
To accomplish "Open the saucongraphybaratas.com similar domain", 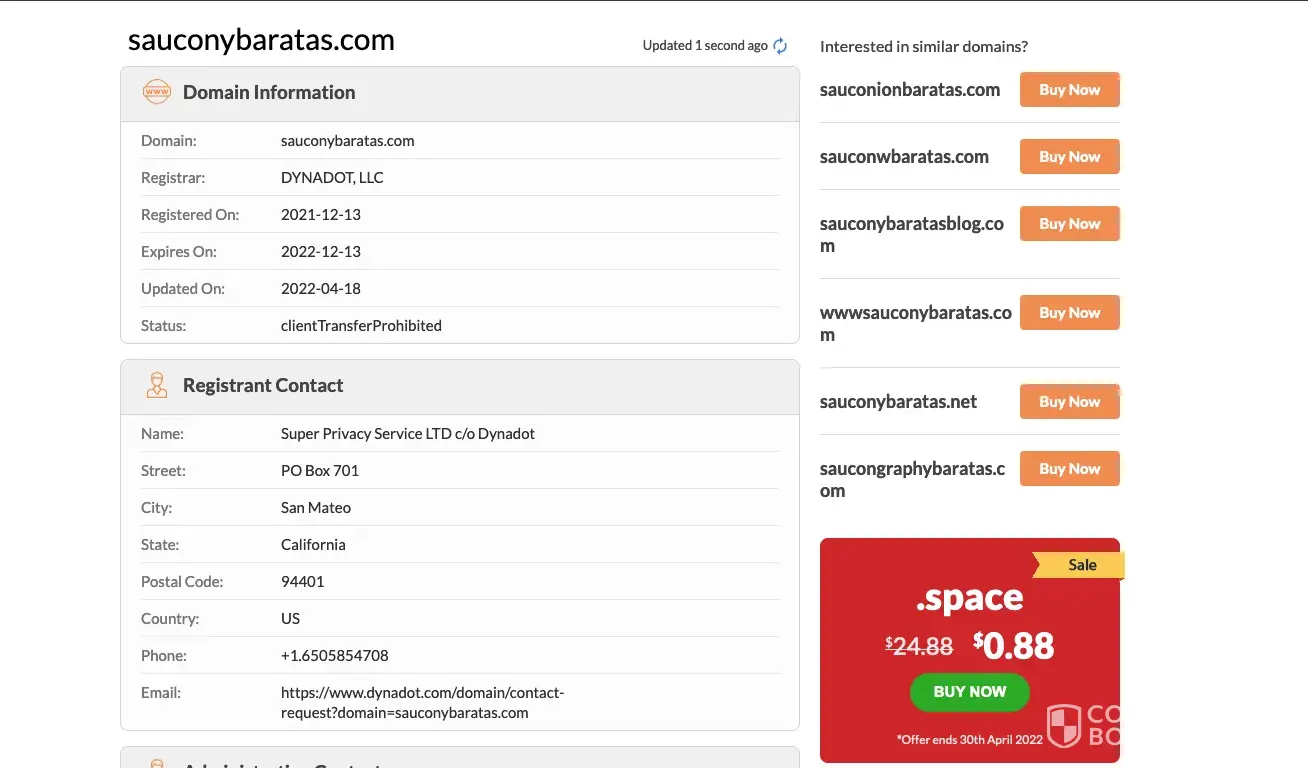I will [913, 480].
